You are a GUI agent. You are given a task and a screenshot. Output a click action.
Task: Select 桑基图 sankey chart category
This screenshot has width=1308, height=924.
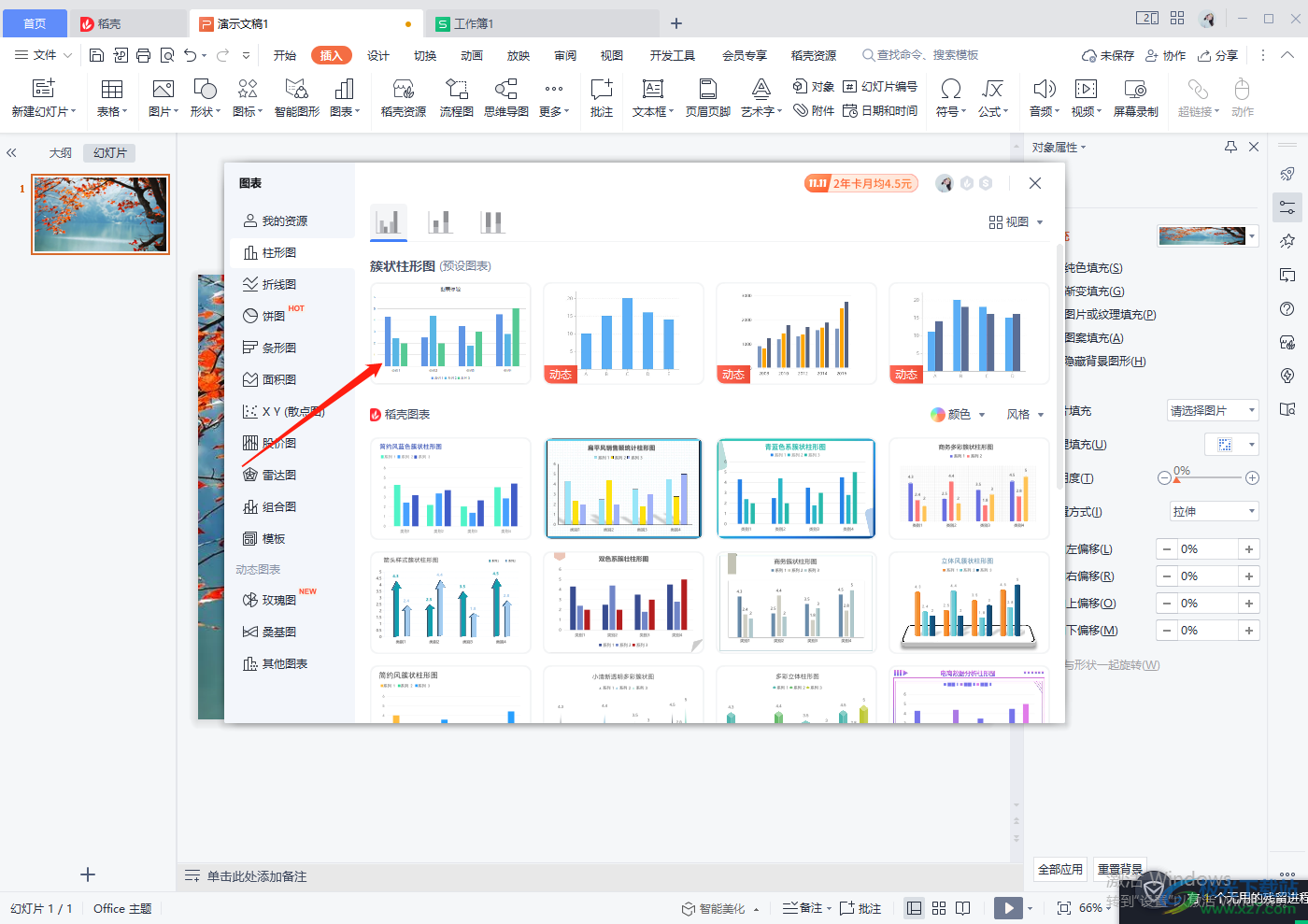(x=278, y=632)
